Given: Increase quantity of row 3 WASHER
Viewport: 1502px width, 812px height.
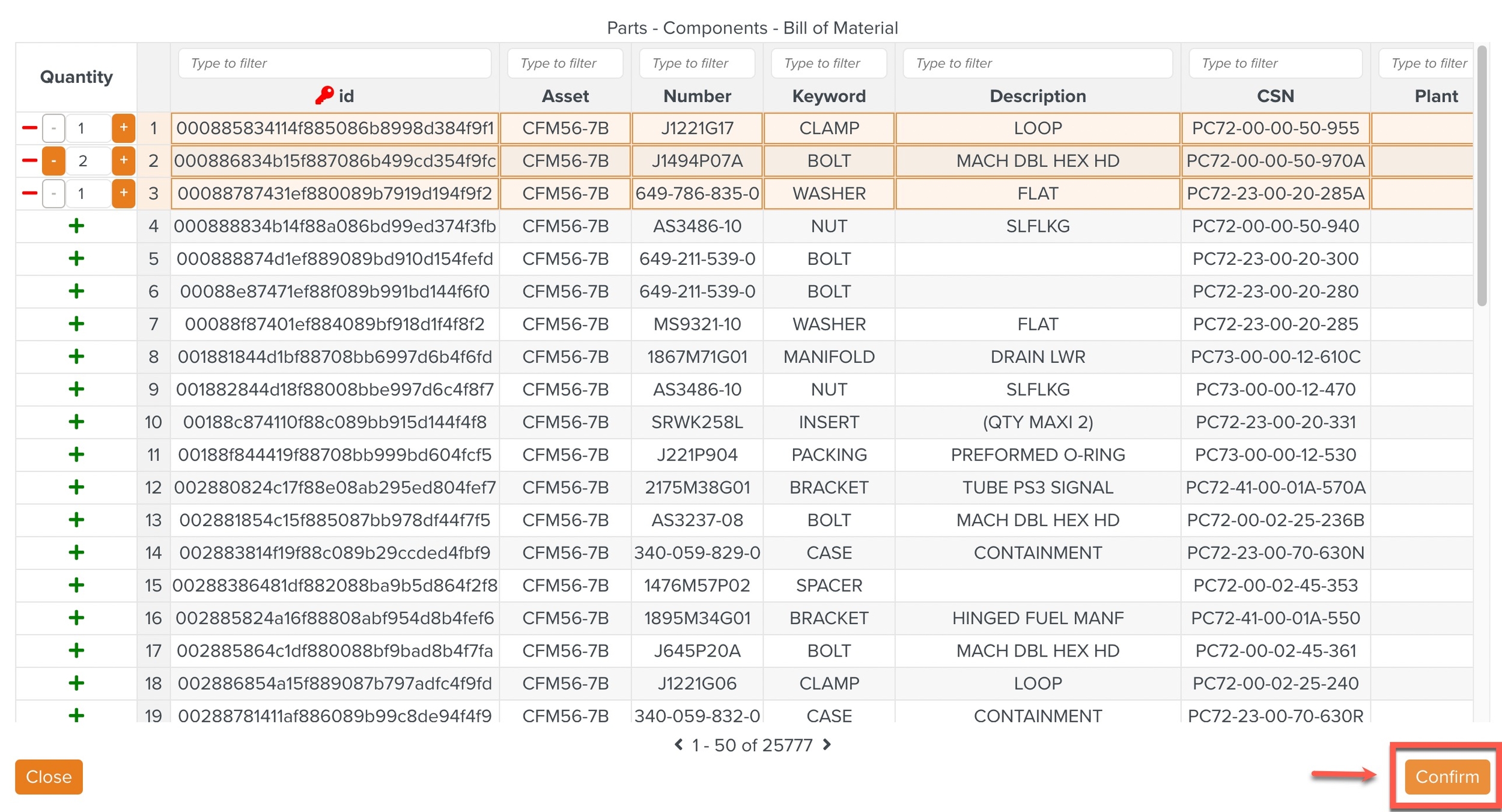Looking at the screenshot, I should pos(123,193).
